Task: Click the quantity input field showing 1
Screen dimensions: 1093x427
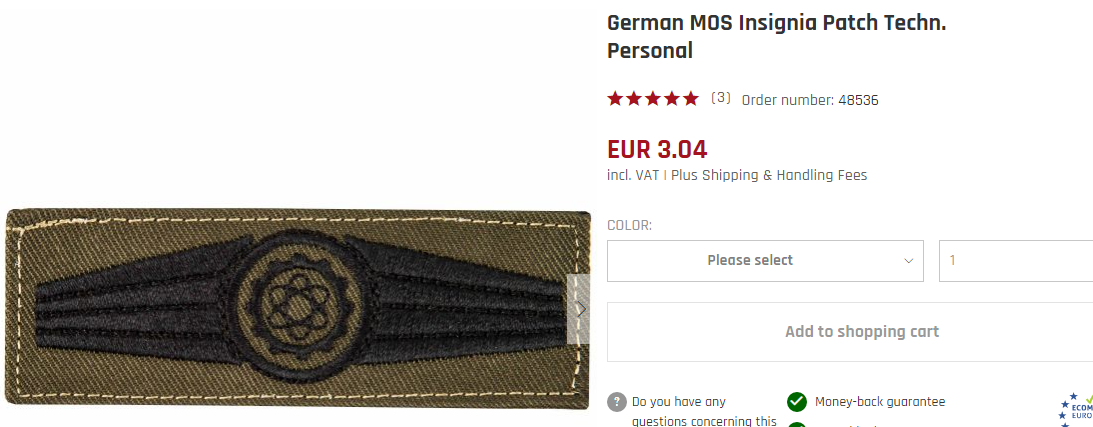Action: [x=1016, y=261]
